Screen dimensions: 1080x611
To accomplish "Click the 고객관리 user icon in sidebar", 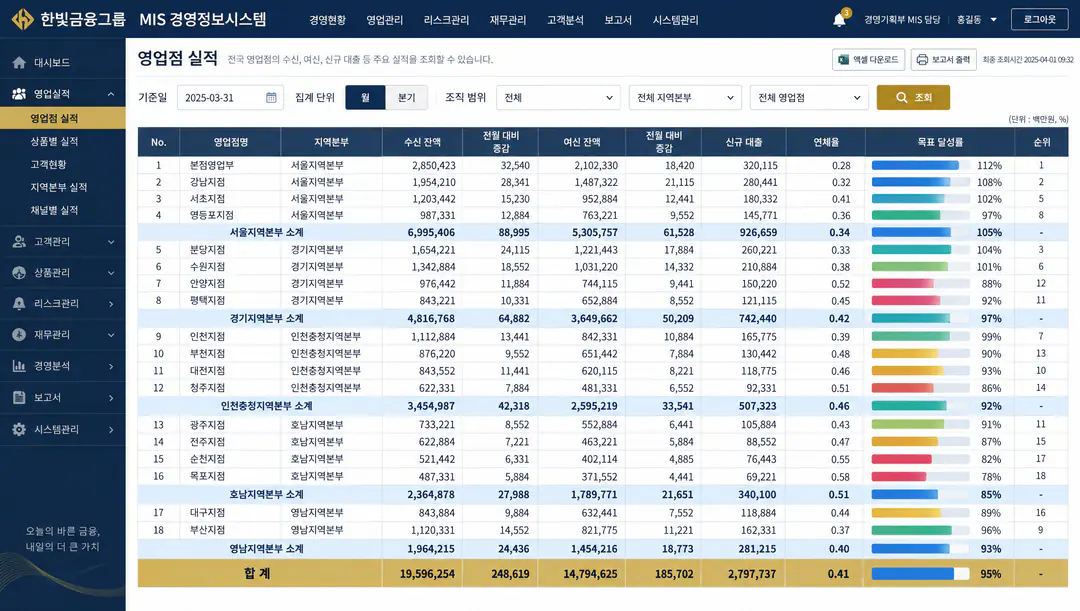I will pos(19,242).
